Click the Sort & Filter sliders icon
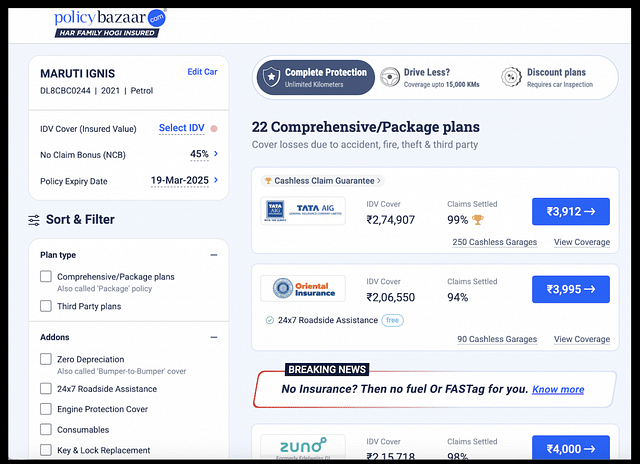The image size is (640, 464). click(34, 220)
